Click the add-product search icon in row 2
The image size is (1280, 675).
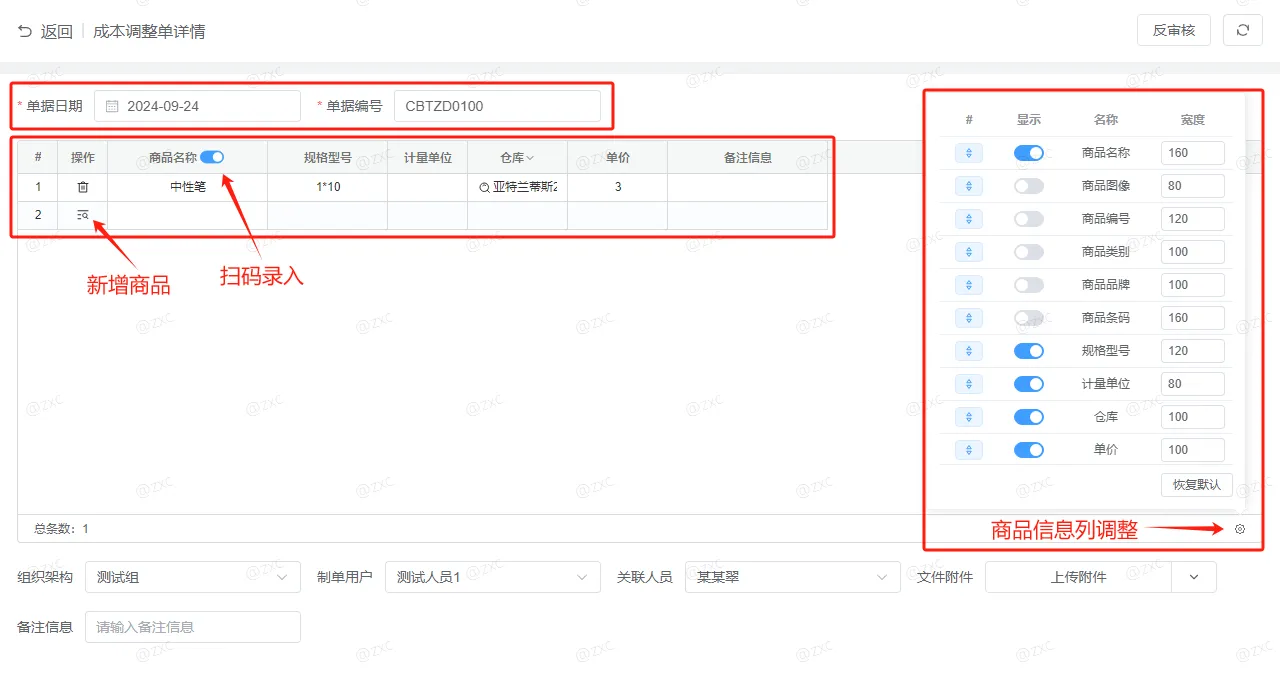83,215
